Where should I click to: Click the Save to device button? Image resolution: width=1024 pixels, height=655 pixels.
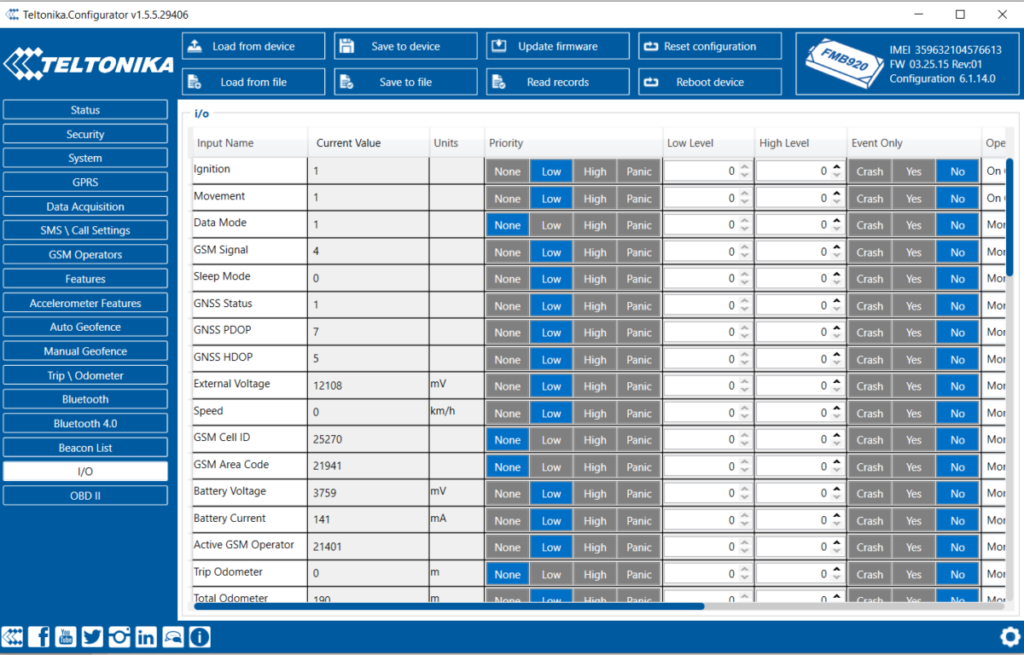[x=405, y=46]
